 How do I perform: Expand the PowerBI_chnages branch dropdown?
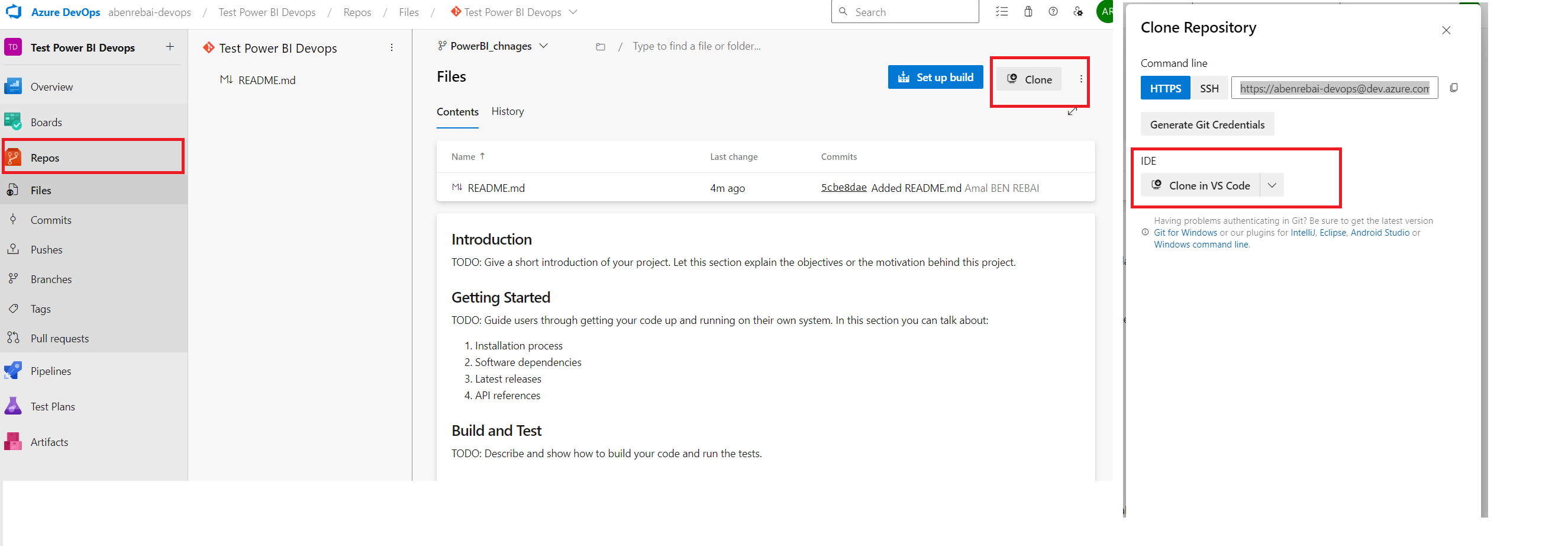click(493, 46)
